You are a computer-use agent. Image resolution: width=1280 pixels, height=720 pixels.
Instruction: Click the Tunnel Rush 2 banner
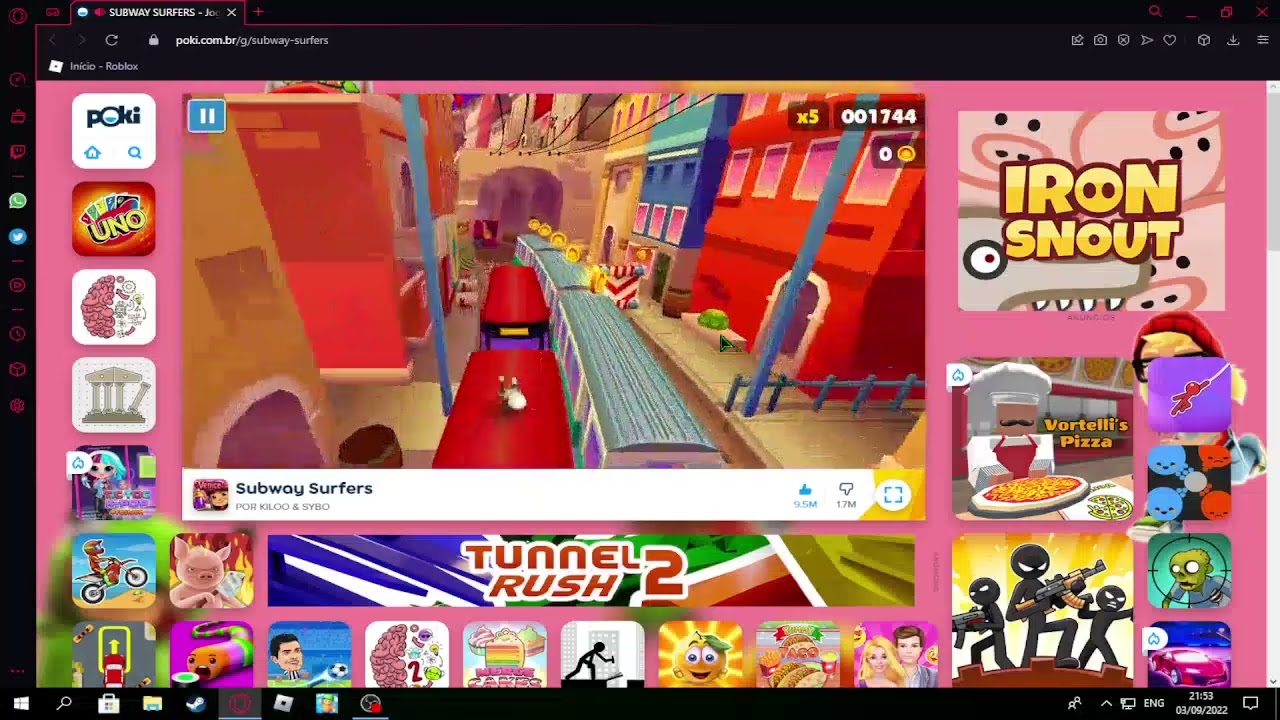pyautogui.click(x=591, y=570)
